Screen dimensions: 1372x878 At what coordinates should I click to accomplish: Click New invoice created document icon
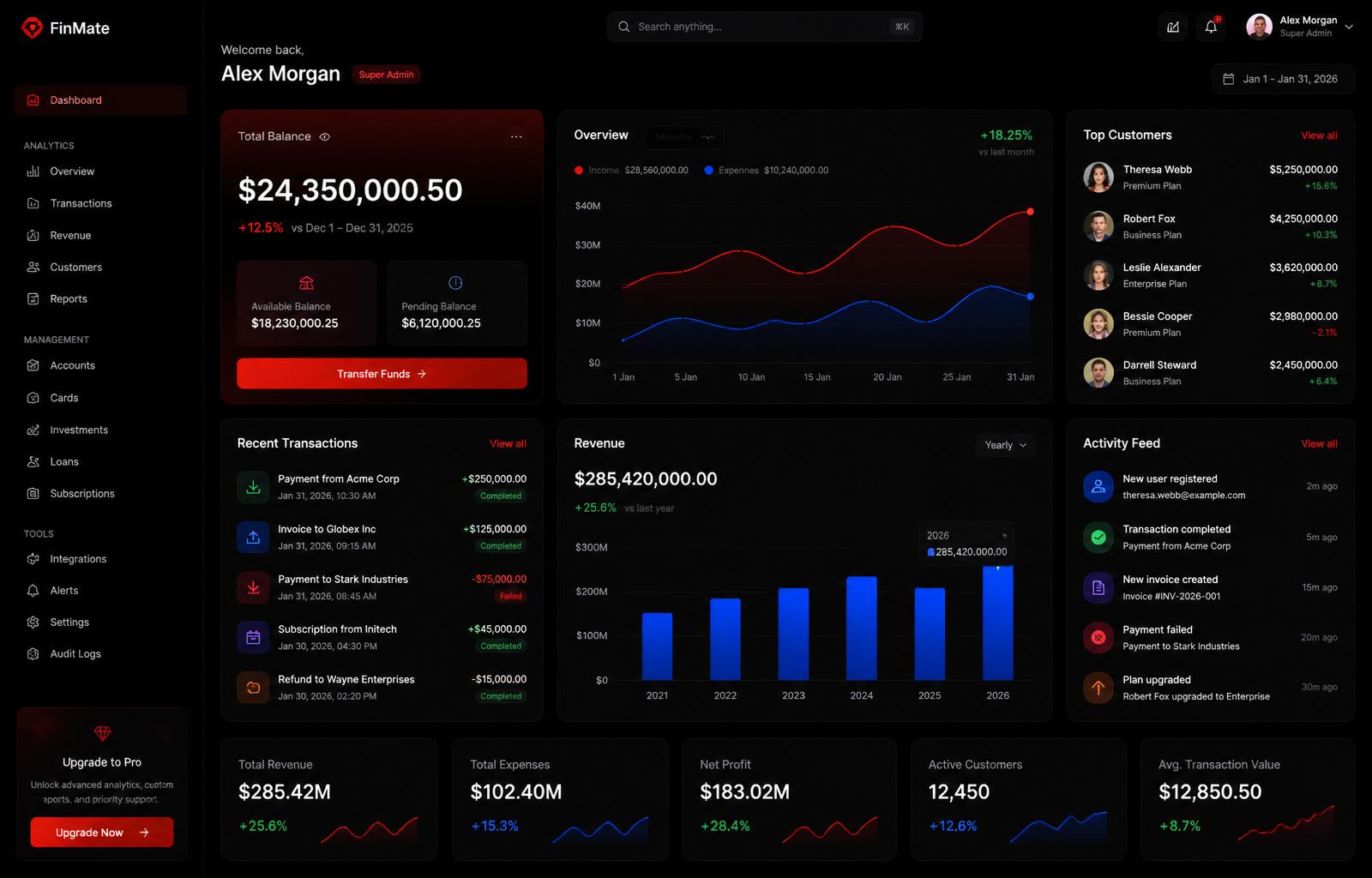coord(1098,587)
